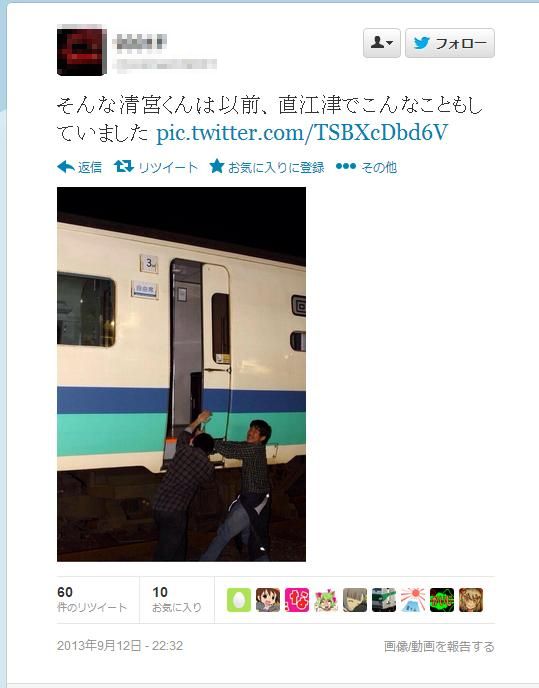Click the green train avatar
Image resolution: width=539 pixels, height=688 pixels.
coord(384,600)
